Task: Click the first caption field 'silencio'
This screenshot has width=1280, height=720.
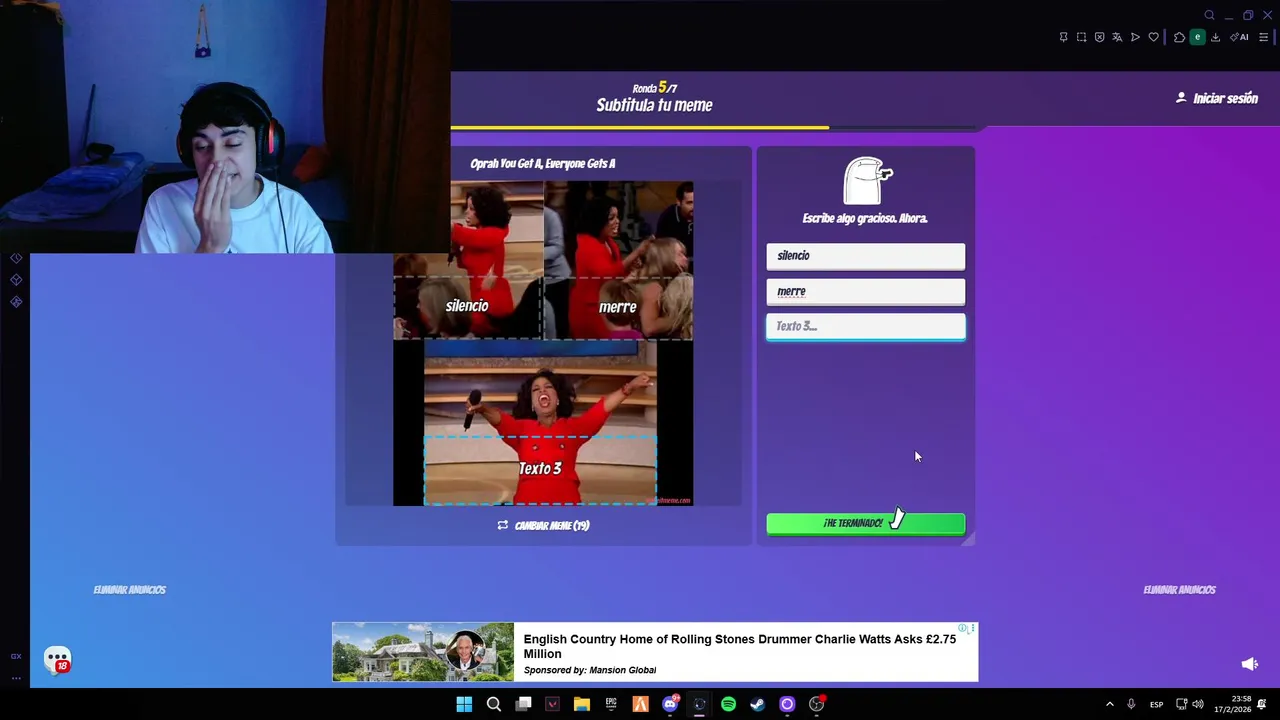Action: pyautogui.click(x=866, y=256)
